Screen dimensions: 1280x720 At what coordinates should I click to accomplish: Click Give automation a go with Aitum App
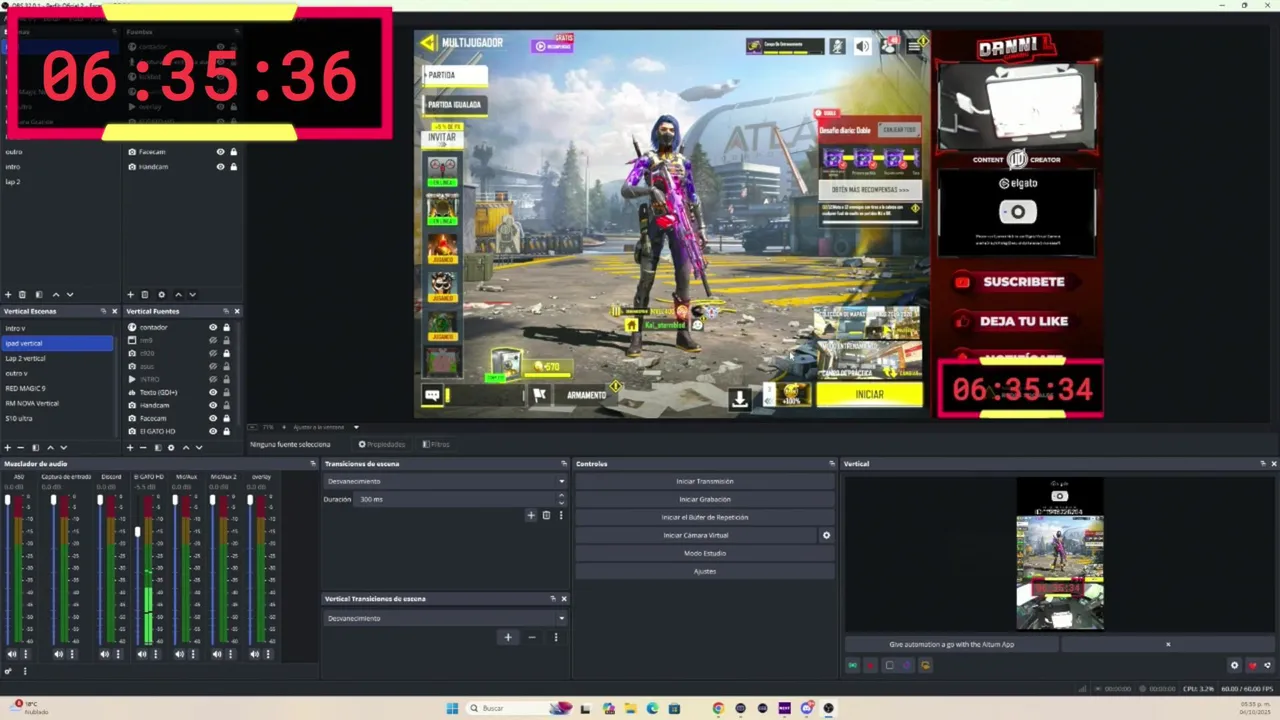coord(951,644)
